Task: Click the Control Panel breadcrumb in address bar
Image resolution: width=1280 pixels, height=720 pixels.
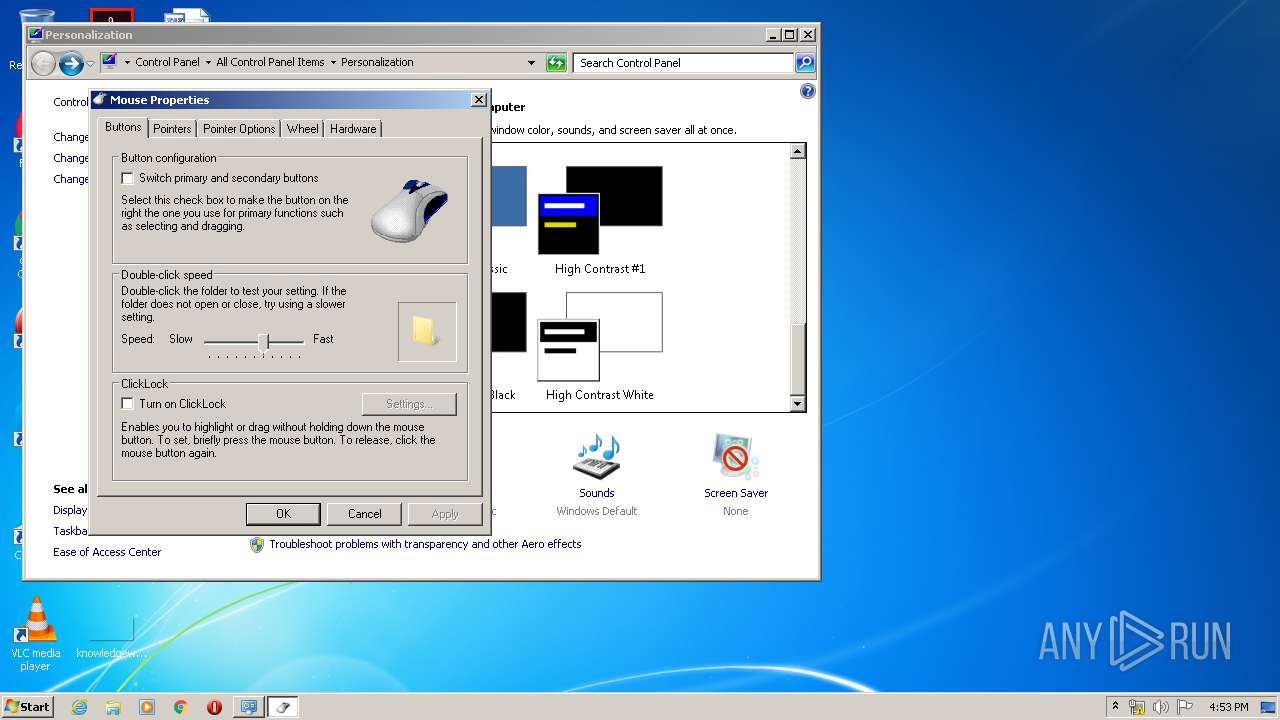Action: click(167, 62)
